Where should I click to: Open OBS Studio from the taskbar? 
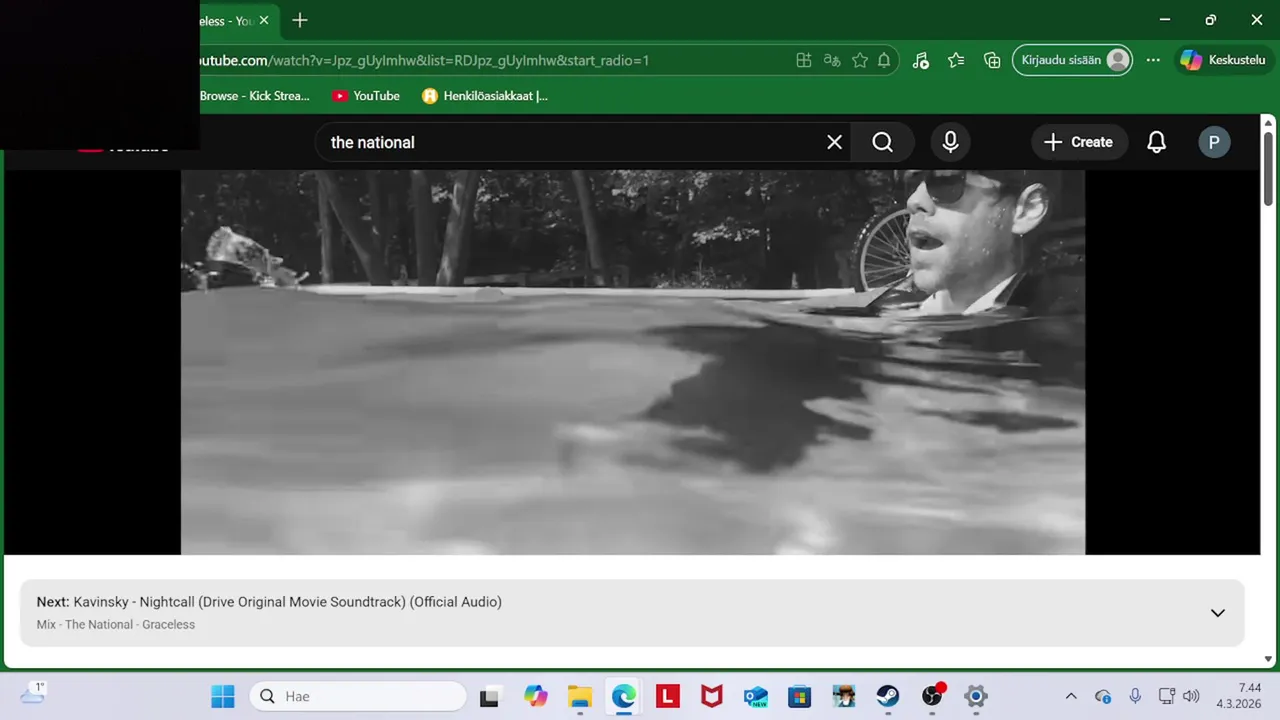pyautogui.click(x=932, y=696)
